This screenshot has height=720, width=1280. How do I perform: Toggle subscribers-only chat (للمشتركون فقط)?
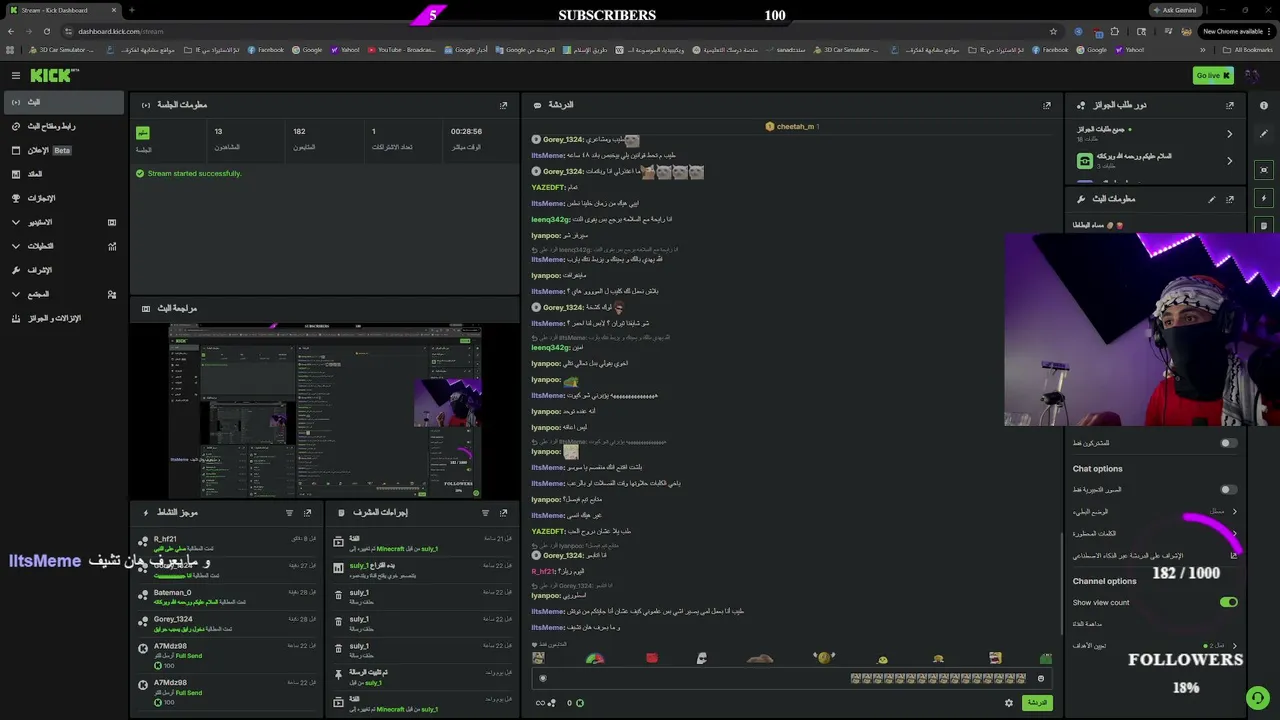[1228, 443]
